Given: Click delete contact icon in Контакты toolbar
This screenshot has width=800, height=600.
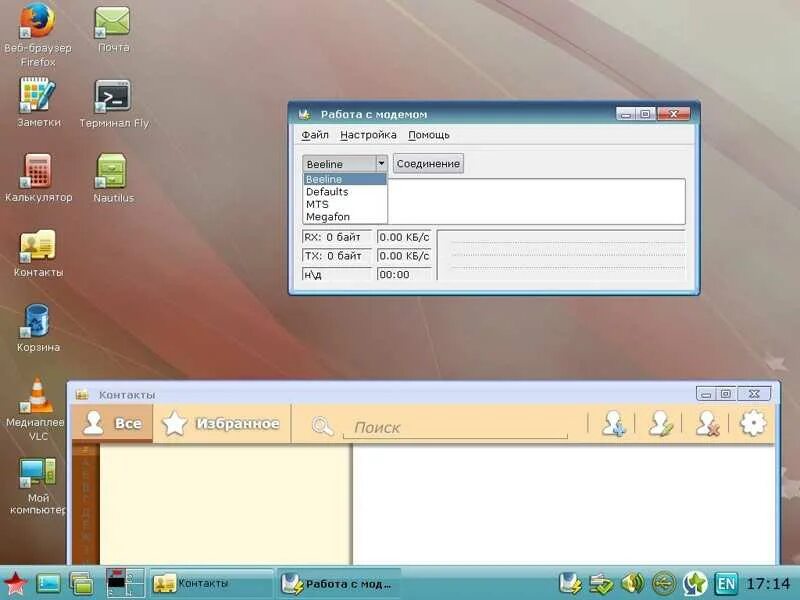Looking at the screenshot, I should point(707,423).
